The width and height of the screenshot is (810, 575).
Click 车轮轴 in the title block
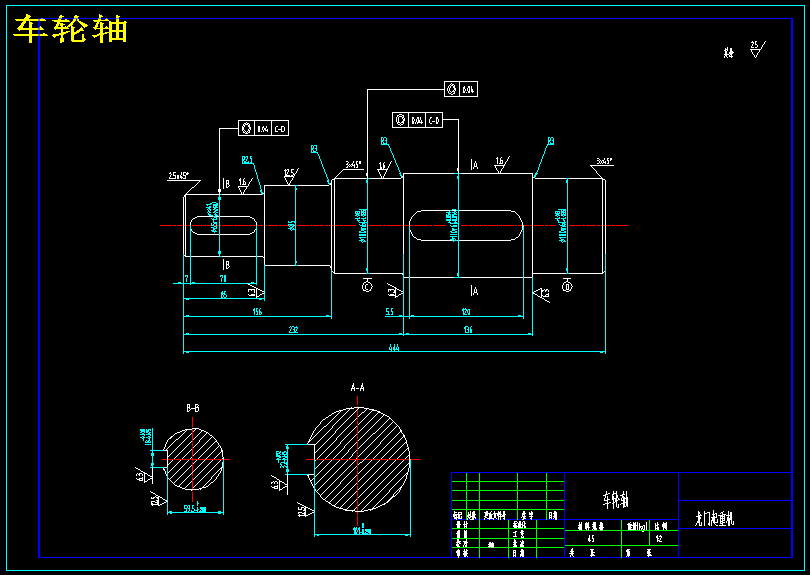pos(615,500)
